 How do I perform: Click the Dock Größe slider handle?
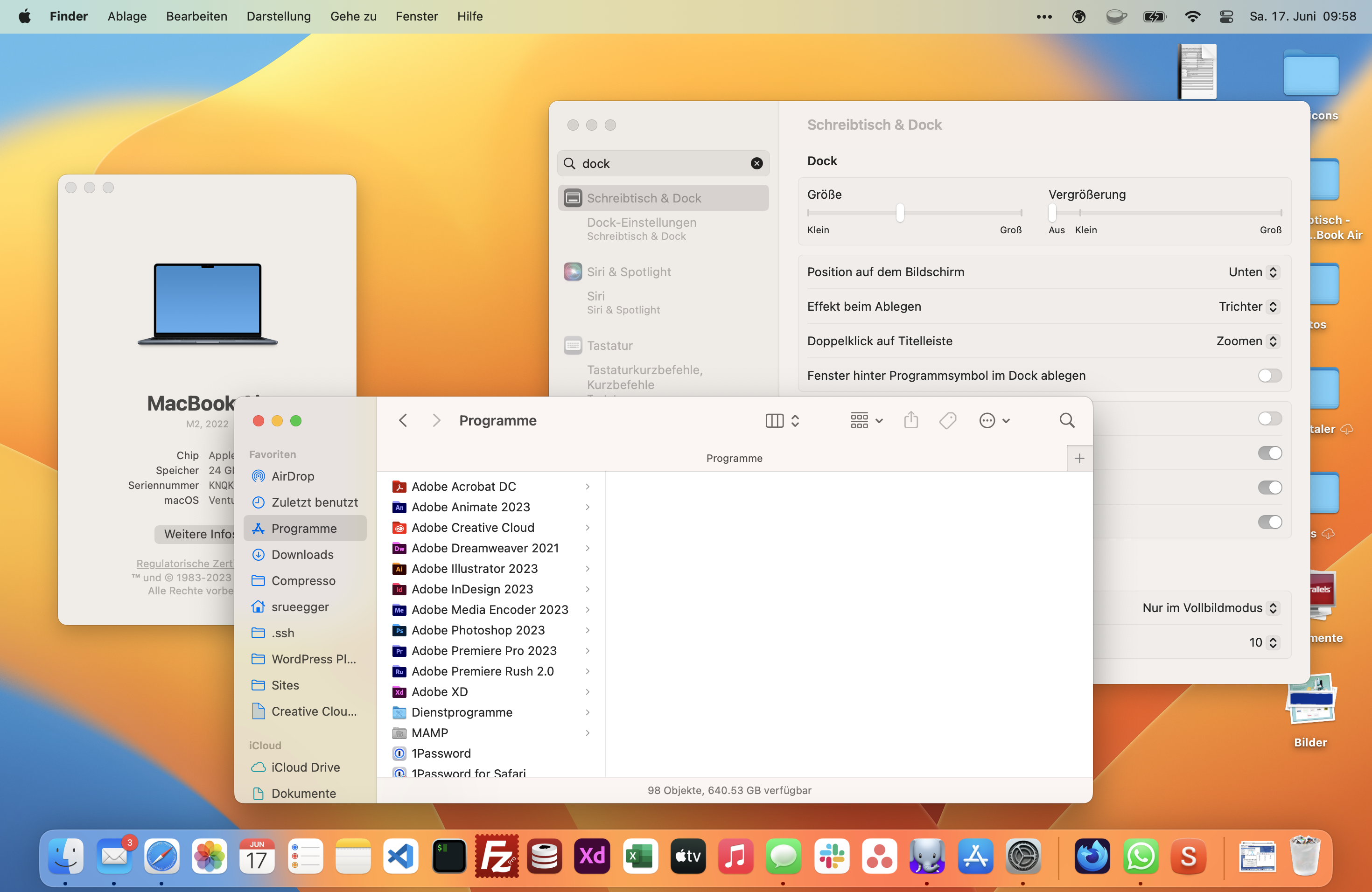tap(900, 213)
